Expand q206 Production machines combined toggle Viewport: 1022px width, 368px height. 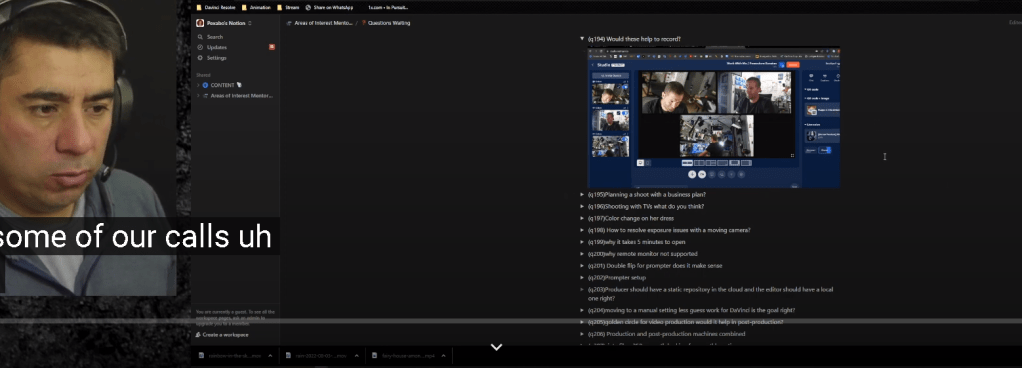pyautogui.click(x=582, y=334)
